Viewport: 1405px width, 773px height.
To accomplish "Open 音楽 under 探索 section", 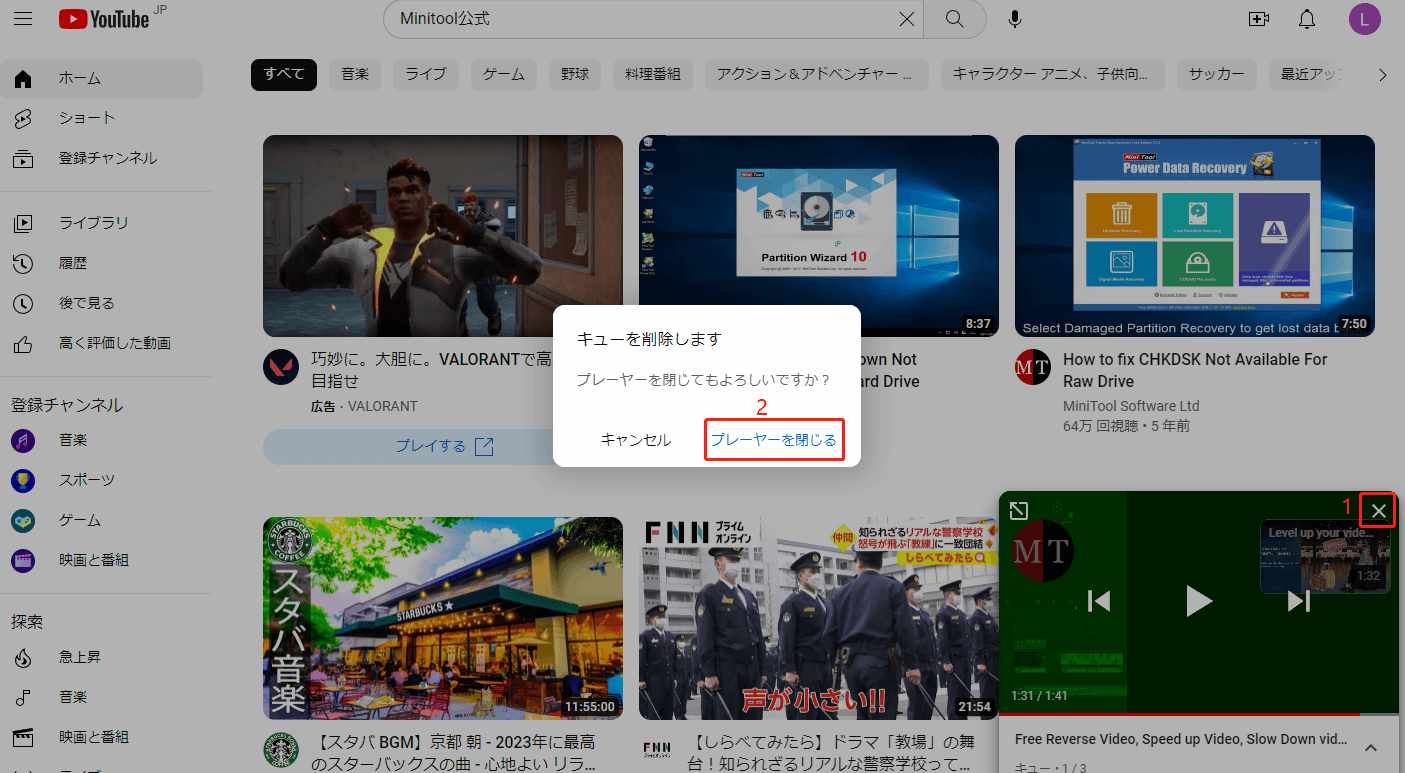I will point(102,697).
